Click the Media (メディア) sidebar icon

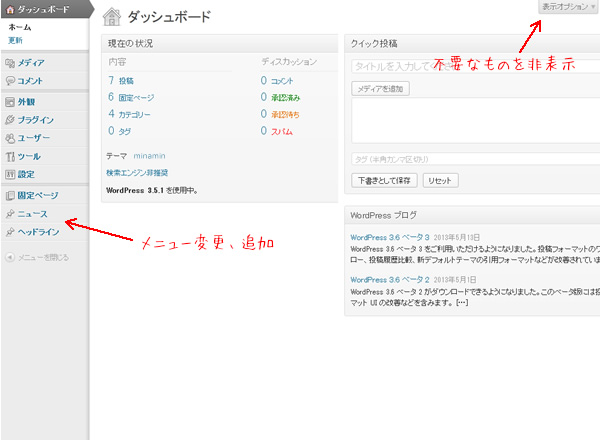10,63
